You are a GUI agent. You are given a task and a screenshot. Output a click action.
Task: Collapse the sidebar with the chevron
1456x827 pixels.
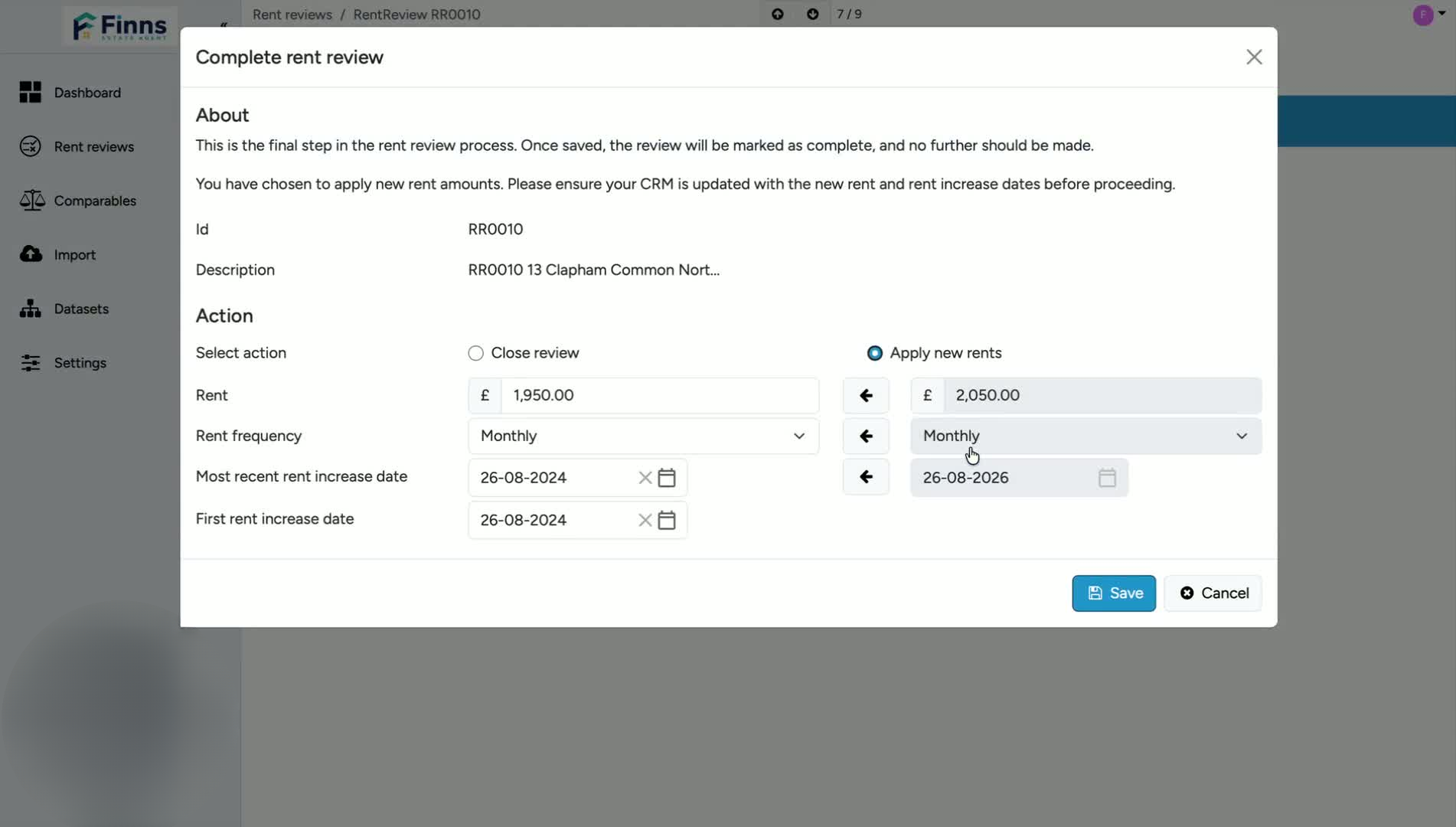point(224,25)
